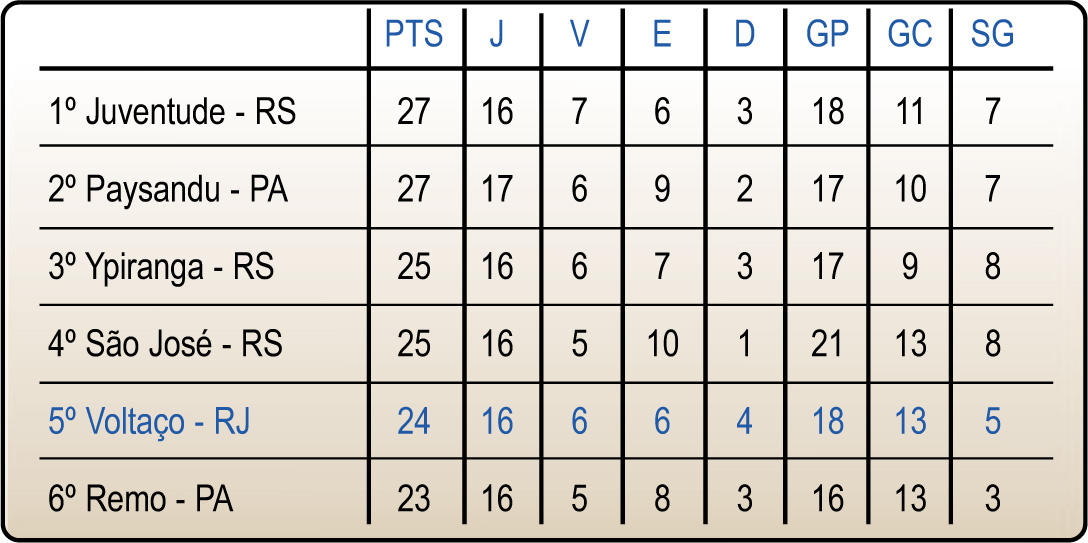Click Voltaço's points value 24

[x=414, y=422]
